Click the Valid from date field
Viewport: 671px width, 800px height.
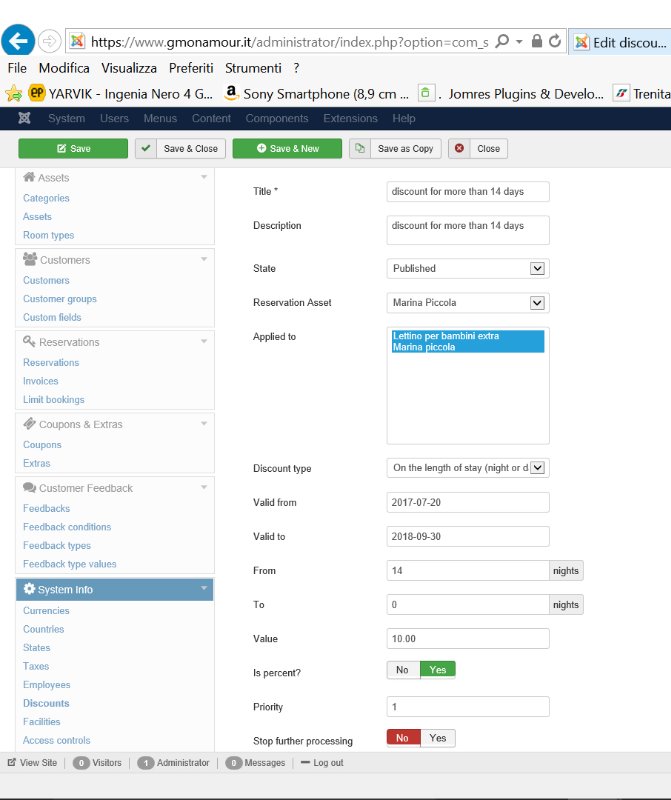(x=467, y=502)
